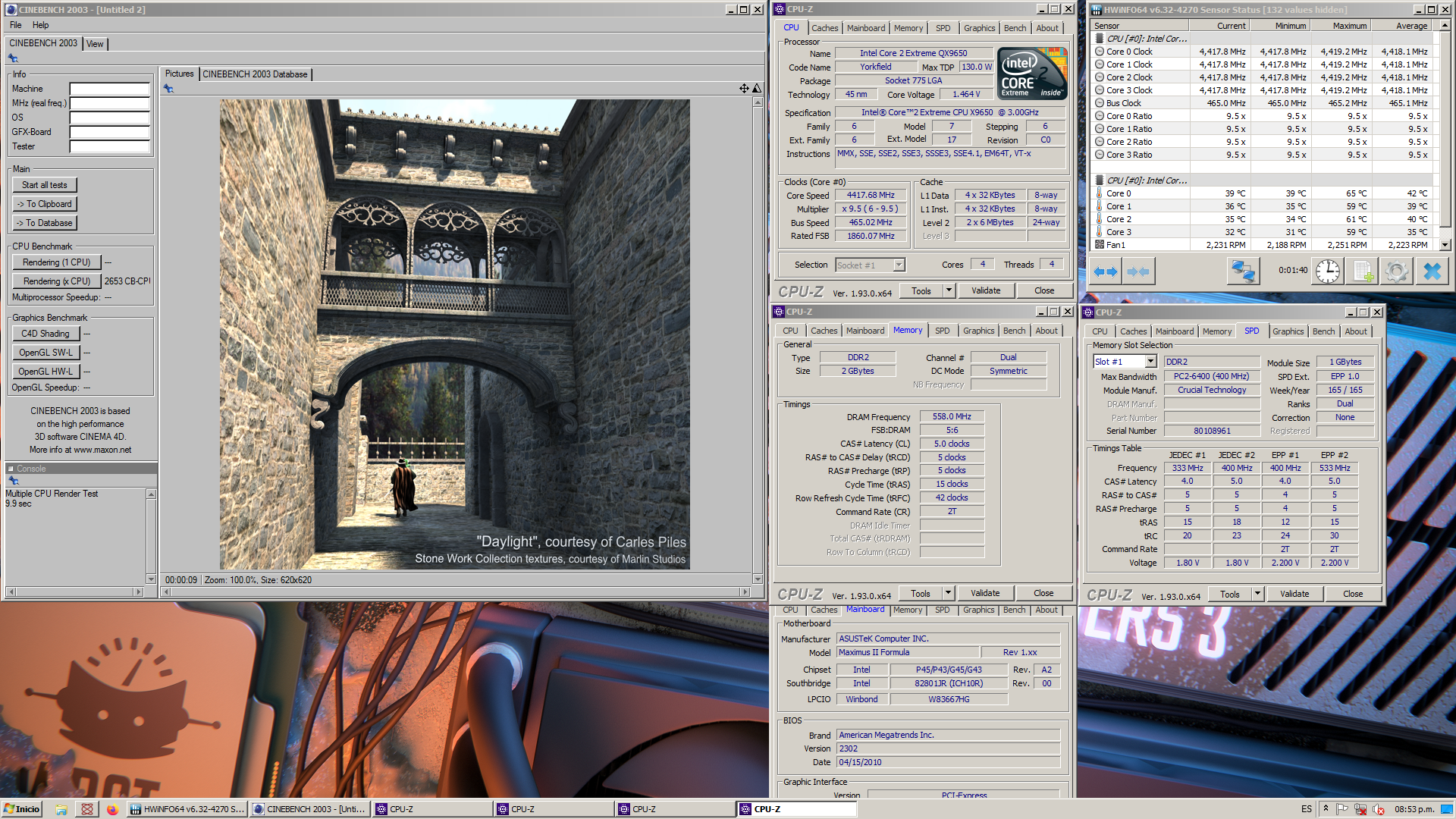Click Tester input field in Cinebench Info
This screenshot has width=1456, height=819.
[x=110, y=146]
